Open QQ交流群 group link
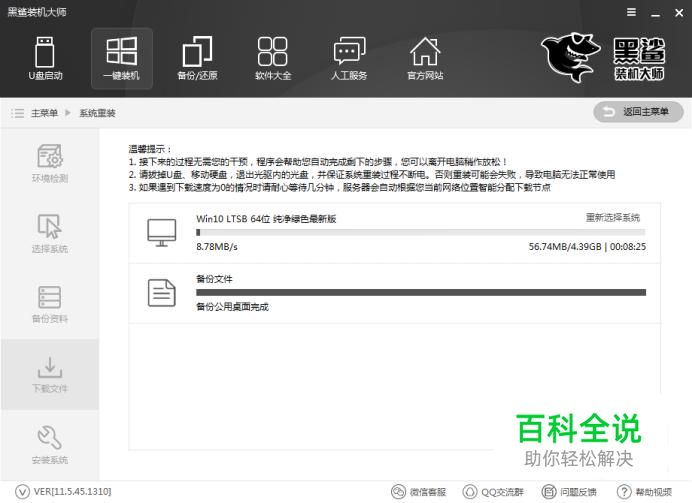This screenshot has height=503, width=692. [x=493, y=492]
